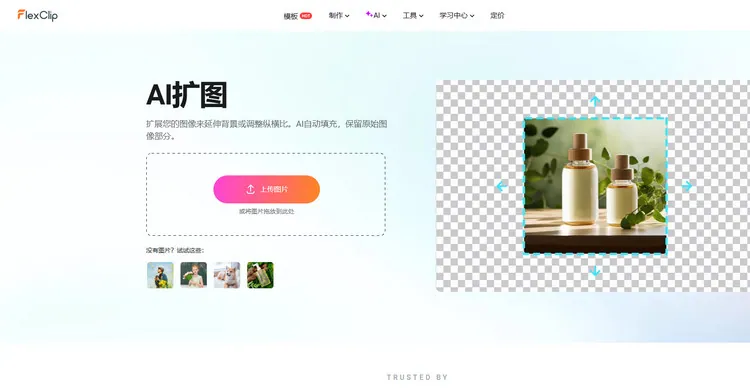750x388 pixels.
Task: Click the dashed drop zone caption 或将图片拖放到此处
Action: click(x=266, y=211)
